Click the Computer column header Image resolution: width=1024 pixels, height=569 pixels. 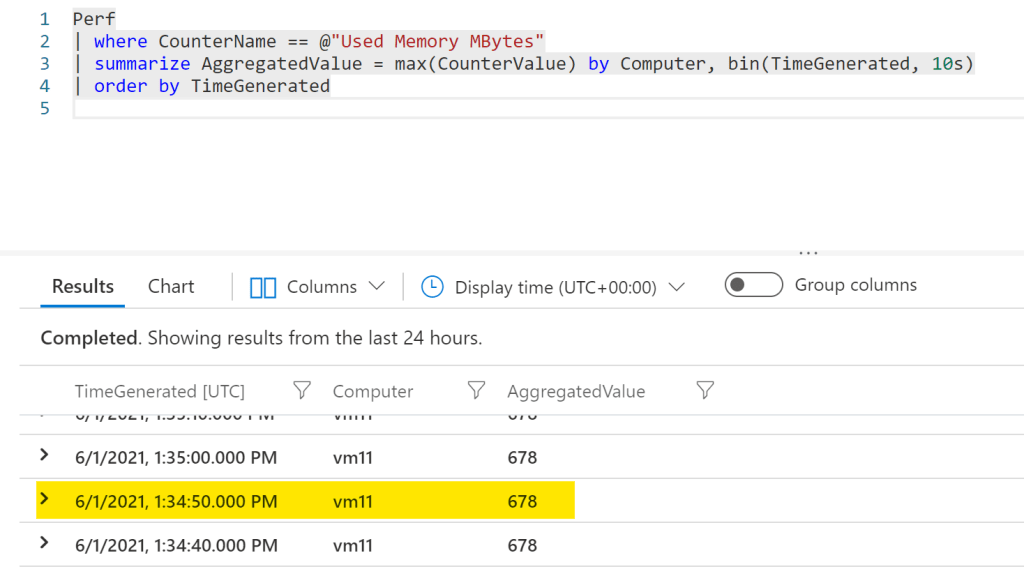[372, 392]
